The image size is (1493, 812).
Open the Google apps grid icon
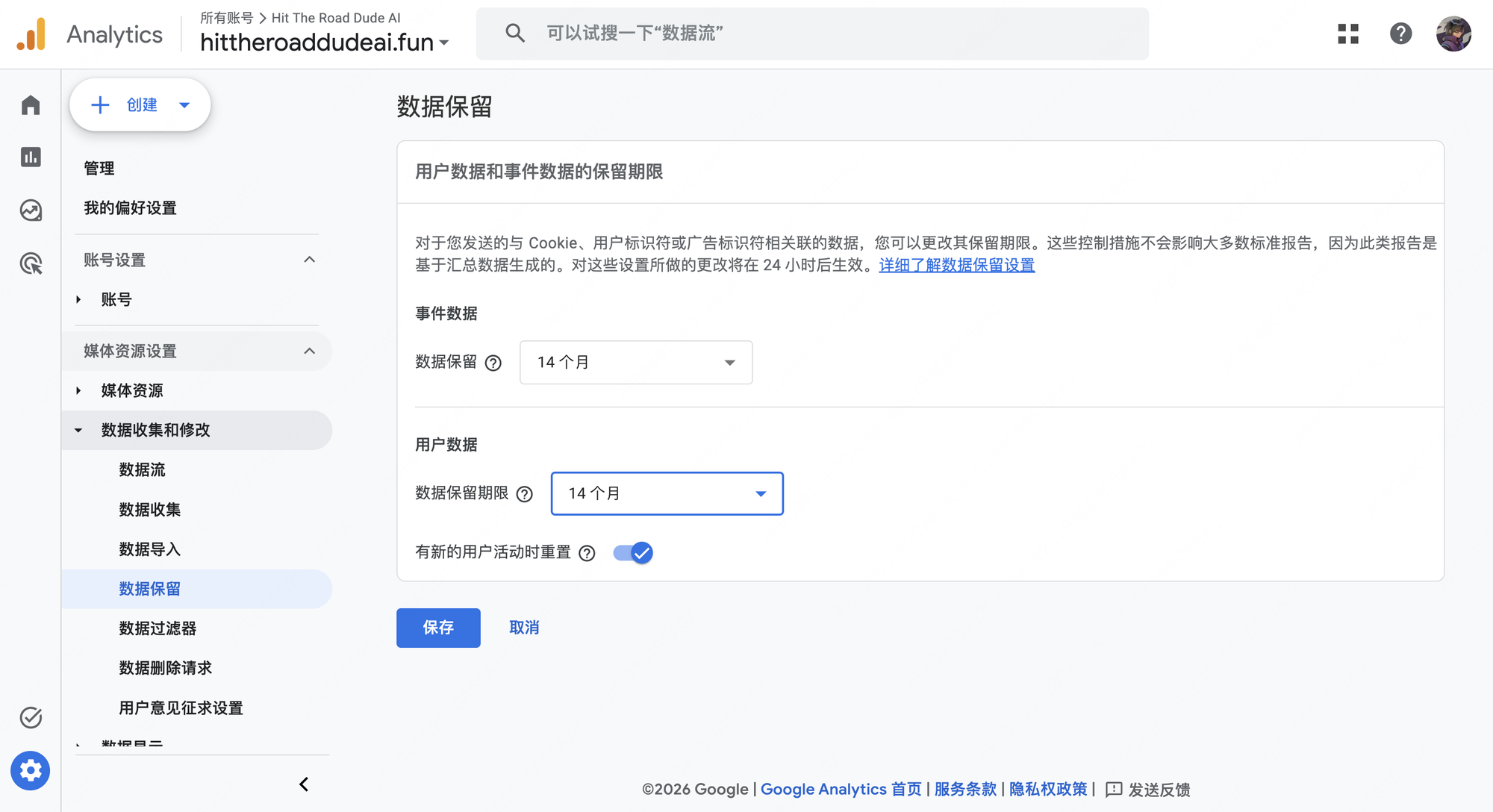[1348, 34]
